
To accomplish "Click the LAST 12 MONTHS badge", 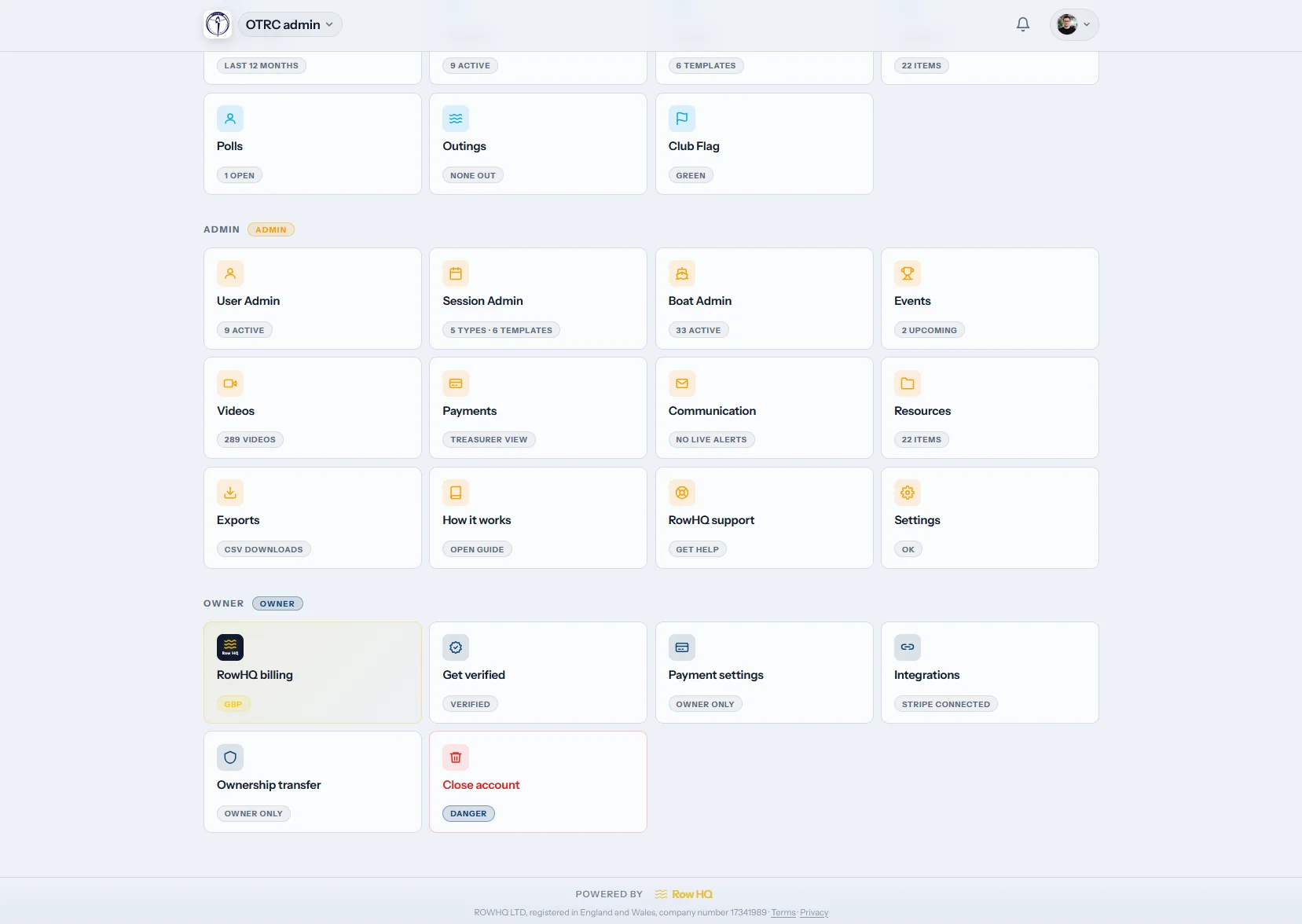I will (x=261, y=66).
